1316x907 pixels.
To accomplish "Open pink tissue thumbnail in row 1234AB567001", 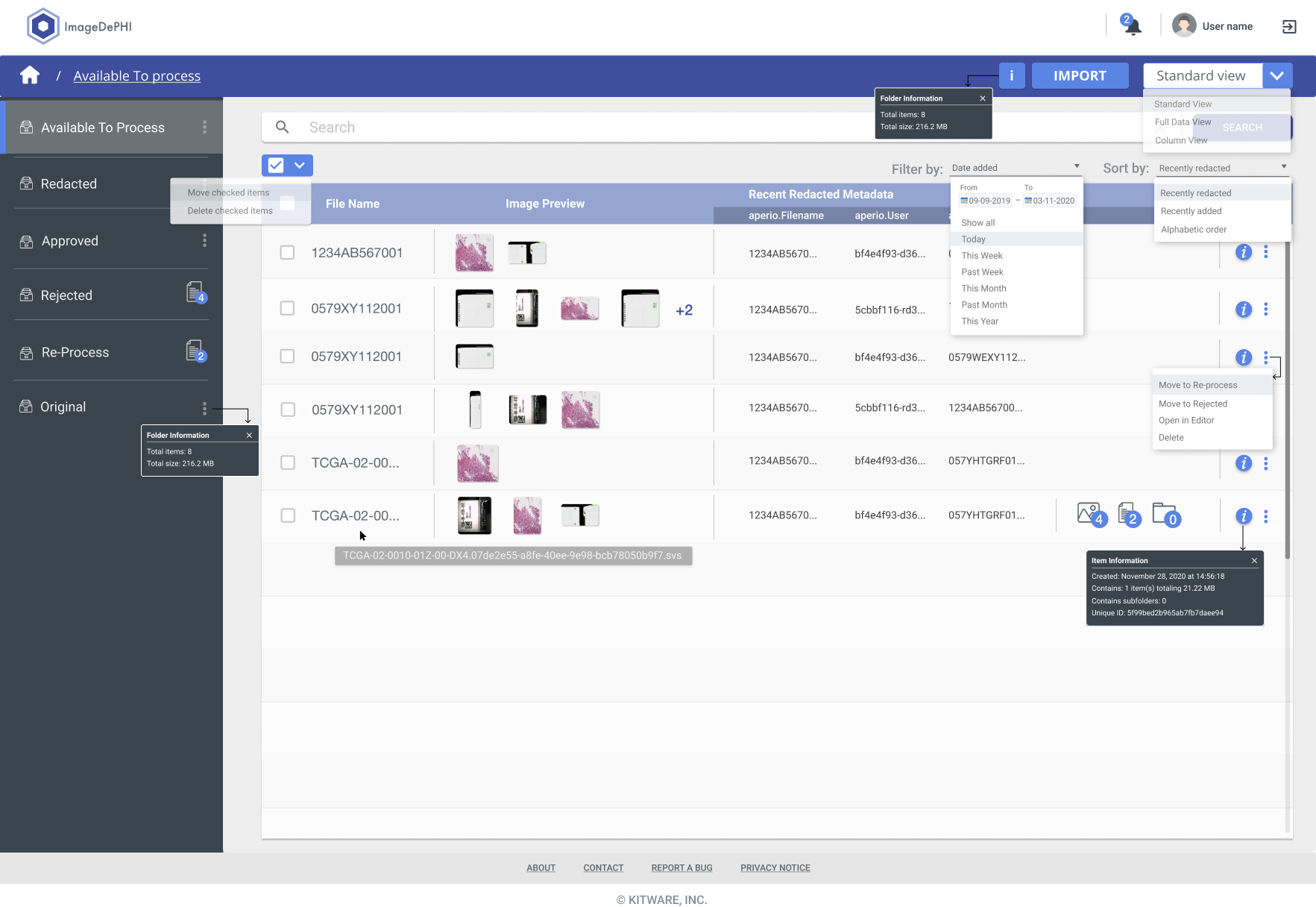I will [x=474, y=252].
